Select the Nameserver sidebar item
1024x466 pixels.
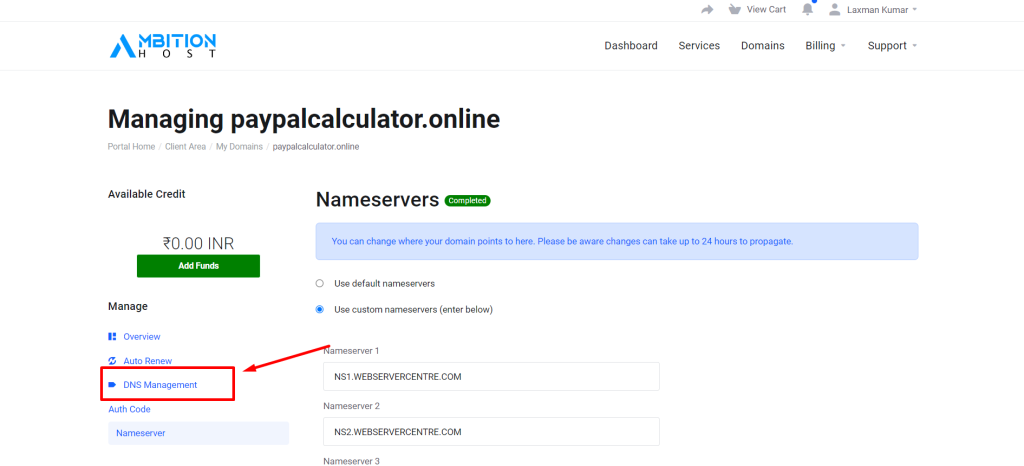(x=199, y=433)
